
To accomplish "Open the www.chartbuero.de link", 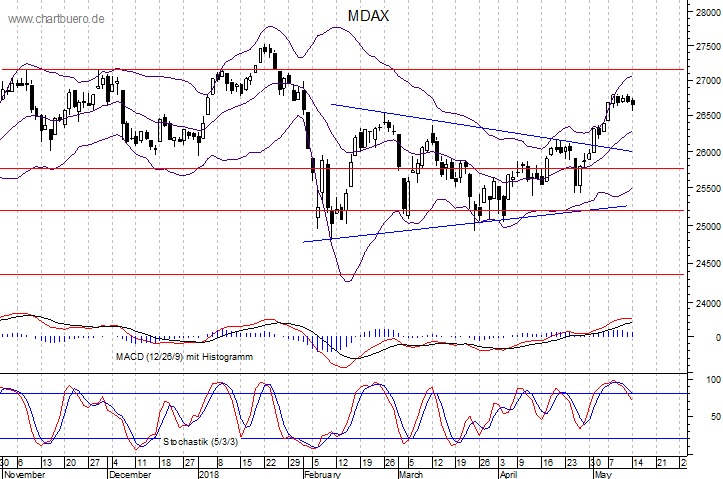I will [x=54, y=19].
